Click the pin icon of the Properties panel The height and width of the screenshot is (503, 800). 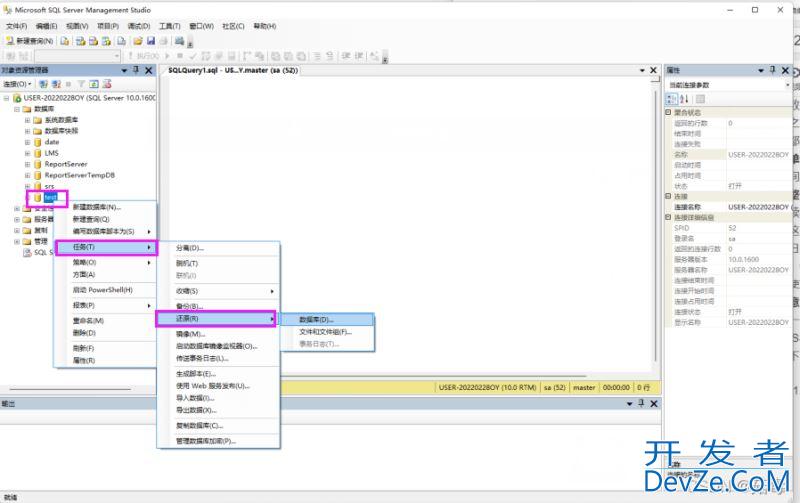tap(772, 70)
